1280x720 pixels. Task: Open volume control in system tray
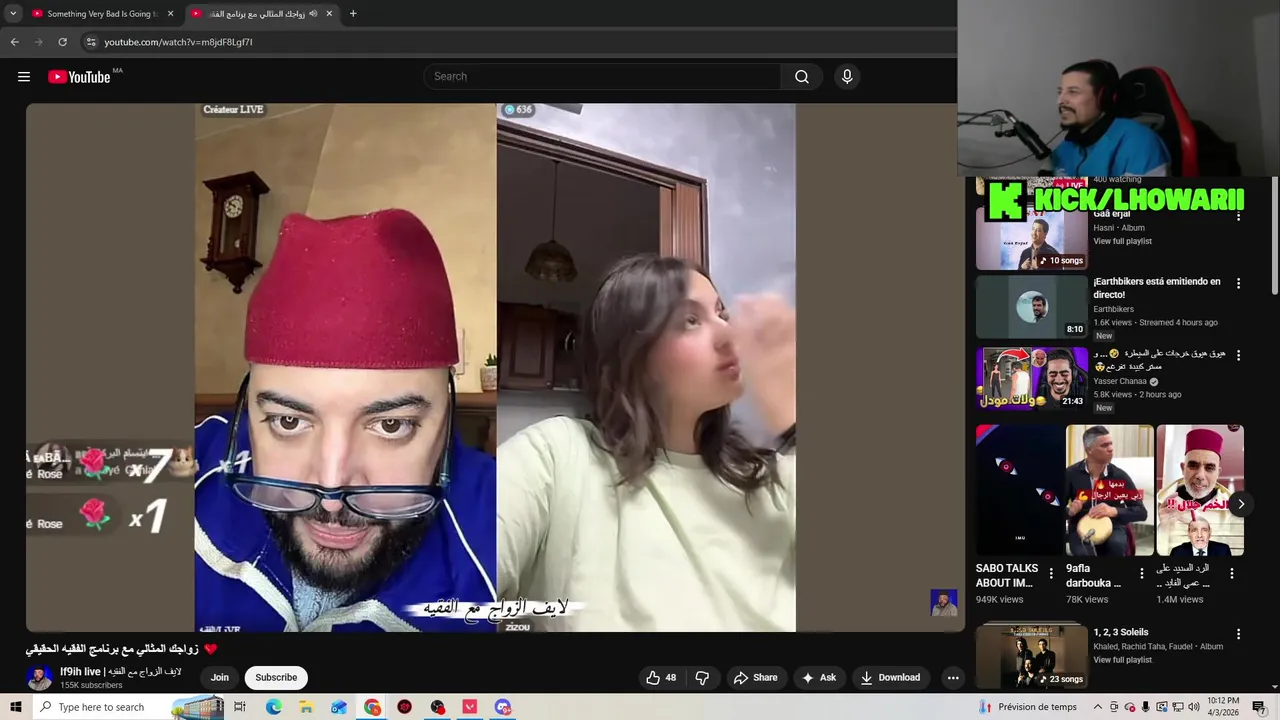point(1193,707)
